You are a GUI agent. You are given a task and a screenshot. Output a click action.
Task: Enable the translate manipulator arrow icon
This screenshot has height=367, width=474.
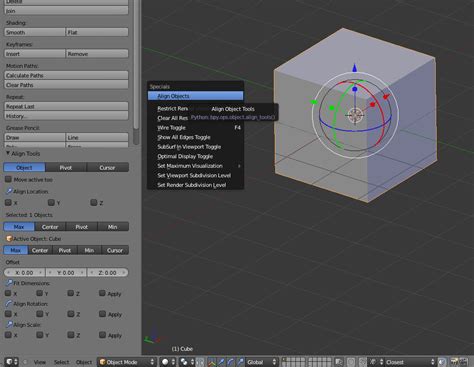click(x=221, y=362)
